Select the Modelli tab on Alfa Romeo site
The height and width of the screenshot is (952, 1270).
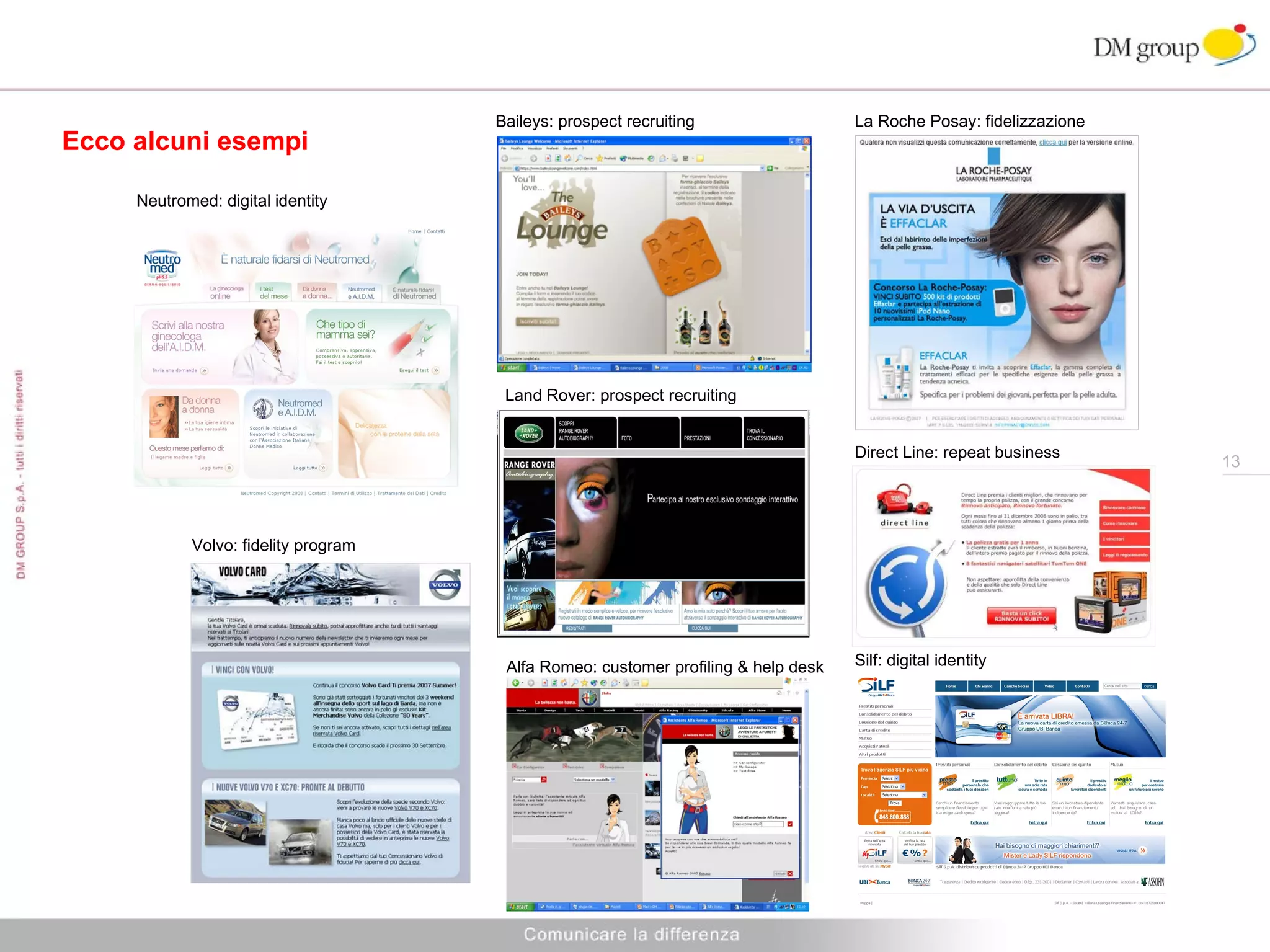[610, 710]
